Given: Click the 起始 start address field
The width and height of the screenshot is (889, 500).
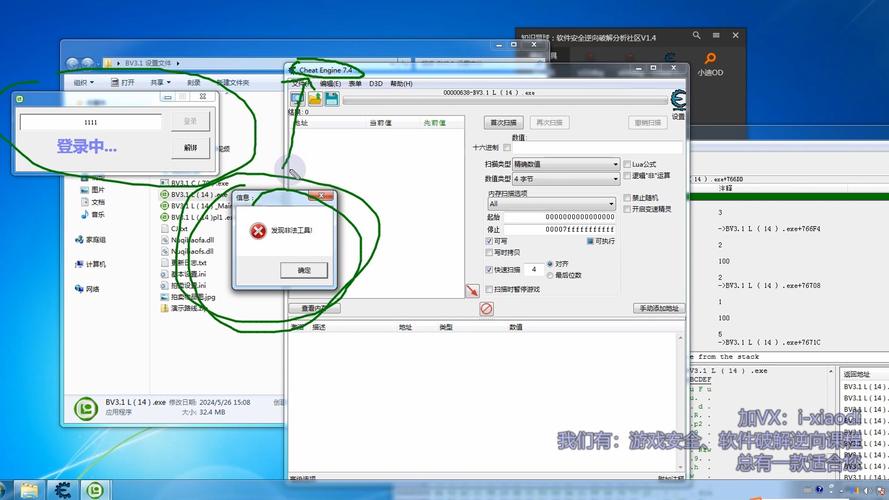Looking at the screenshot, I should [x=559, y=216].
